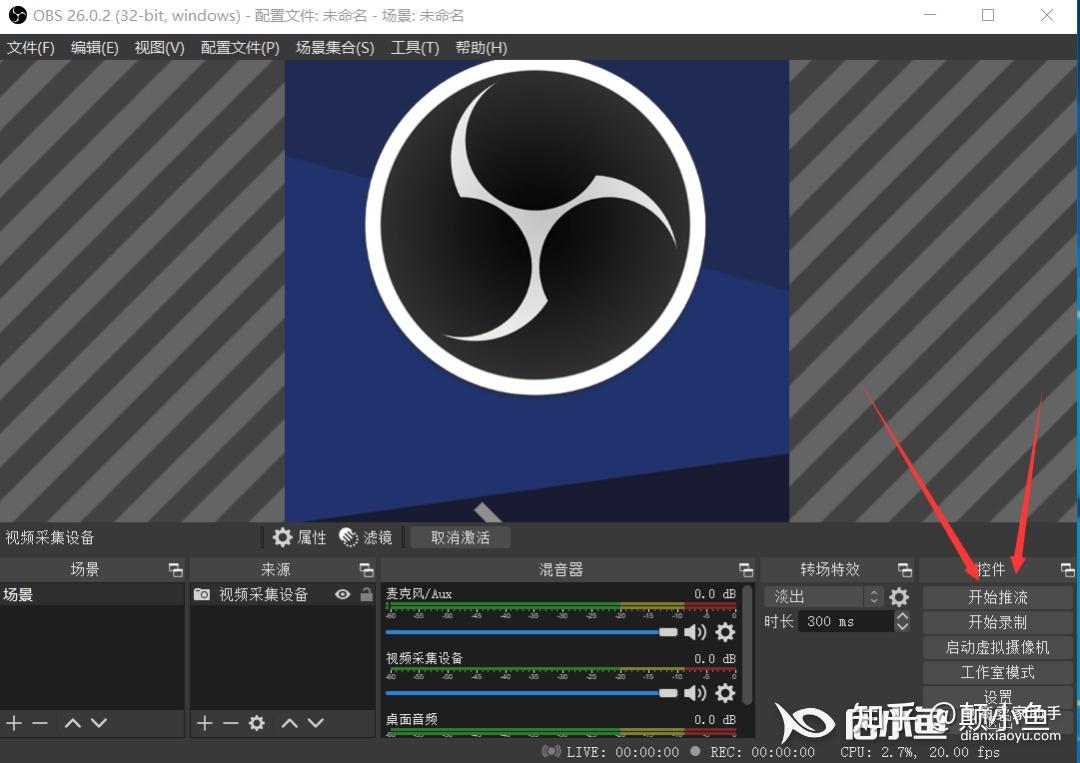The height and width of the screenshot is (763, 1080).
Task: Toggle 启动虚拟摄像机 virtual camera
Action: click(997, 647)
